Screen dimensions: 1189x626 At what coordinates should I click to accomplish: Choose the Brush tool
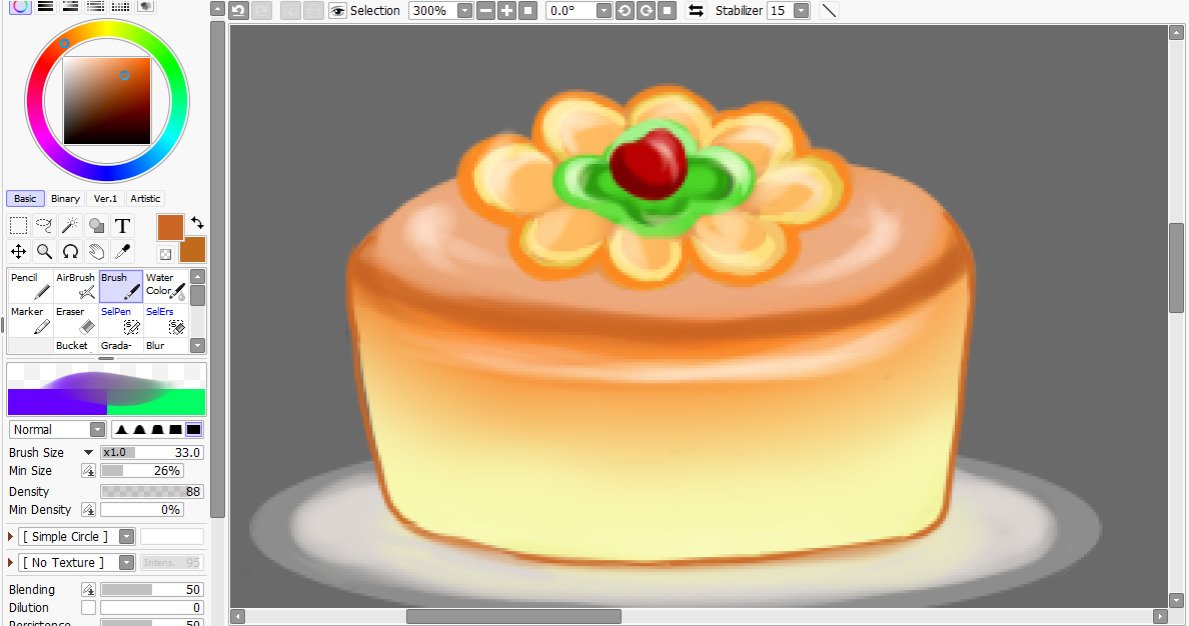click(121, 286)
